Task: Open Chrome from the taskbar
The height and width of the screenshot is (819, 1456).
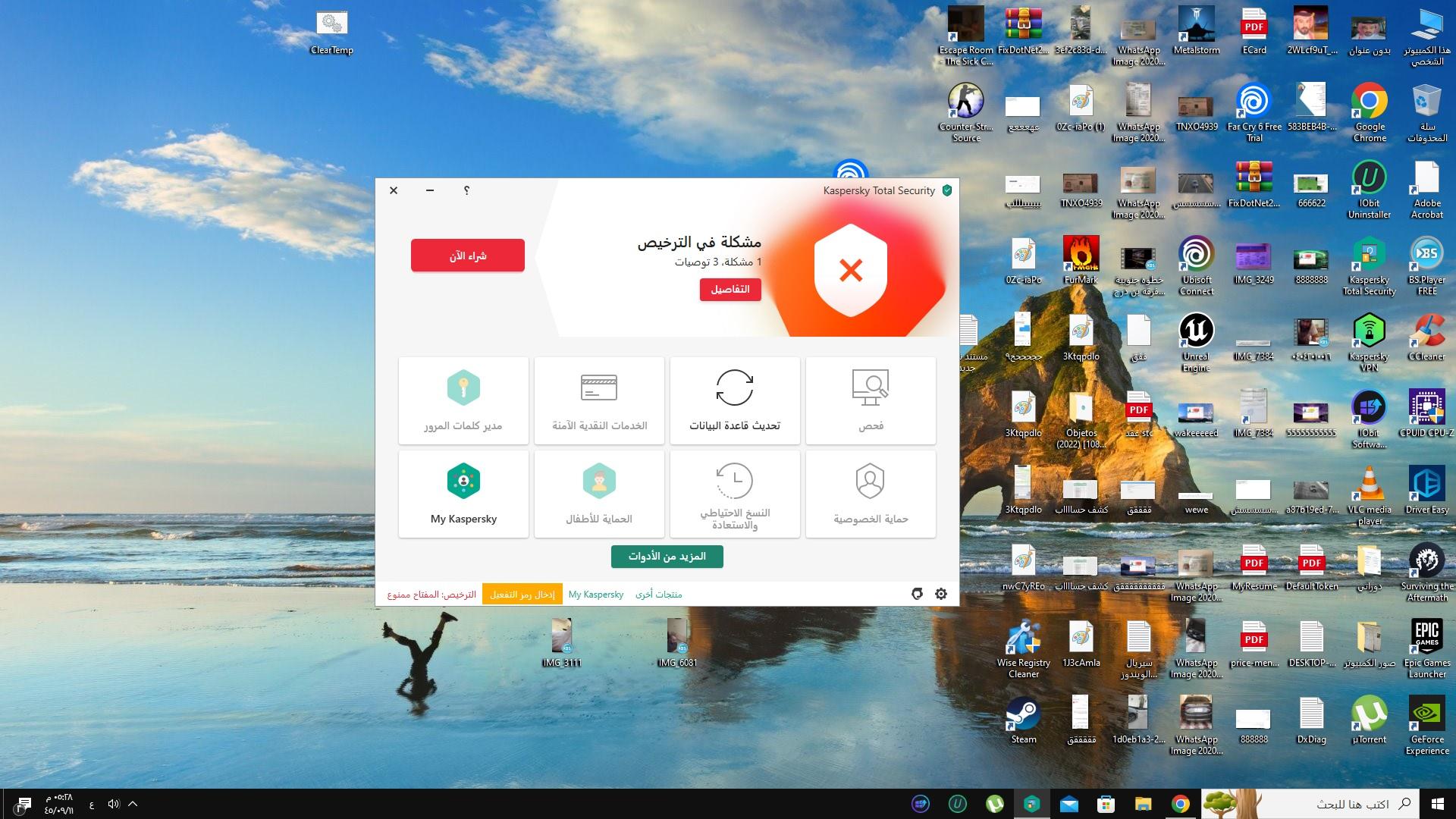Action: pyautogui.click(x=1180, y=804)
